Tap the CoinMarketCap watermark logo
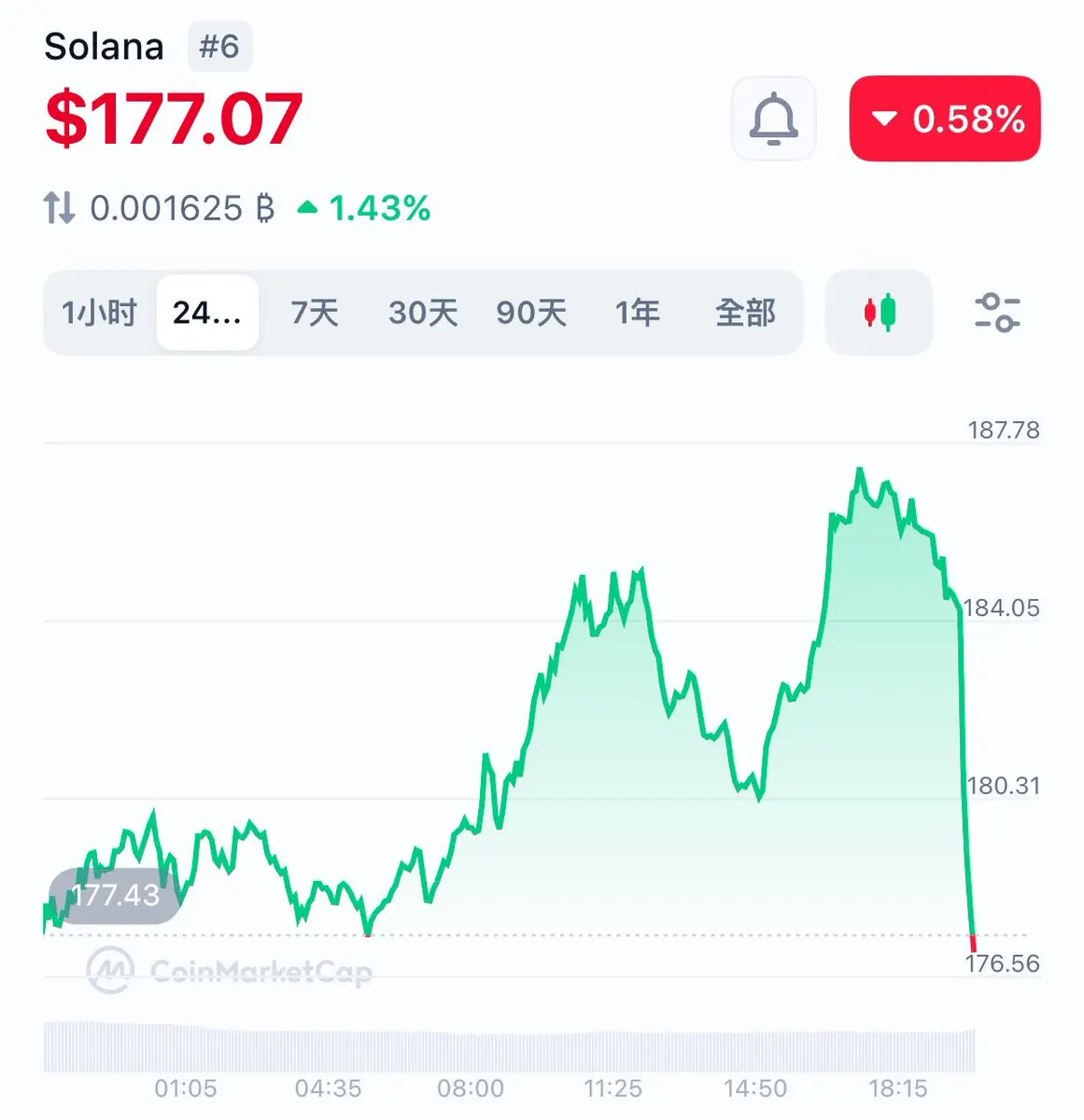This screenshot has width=1084, height=1120. [x=230, y=971]
